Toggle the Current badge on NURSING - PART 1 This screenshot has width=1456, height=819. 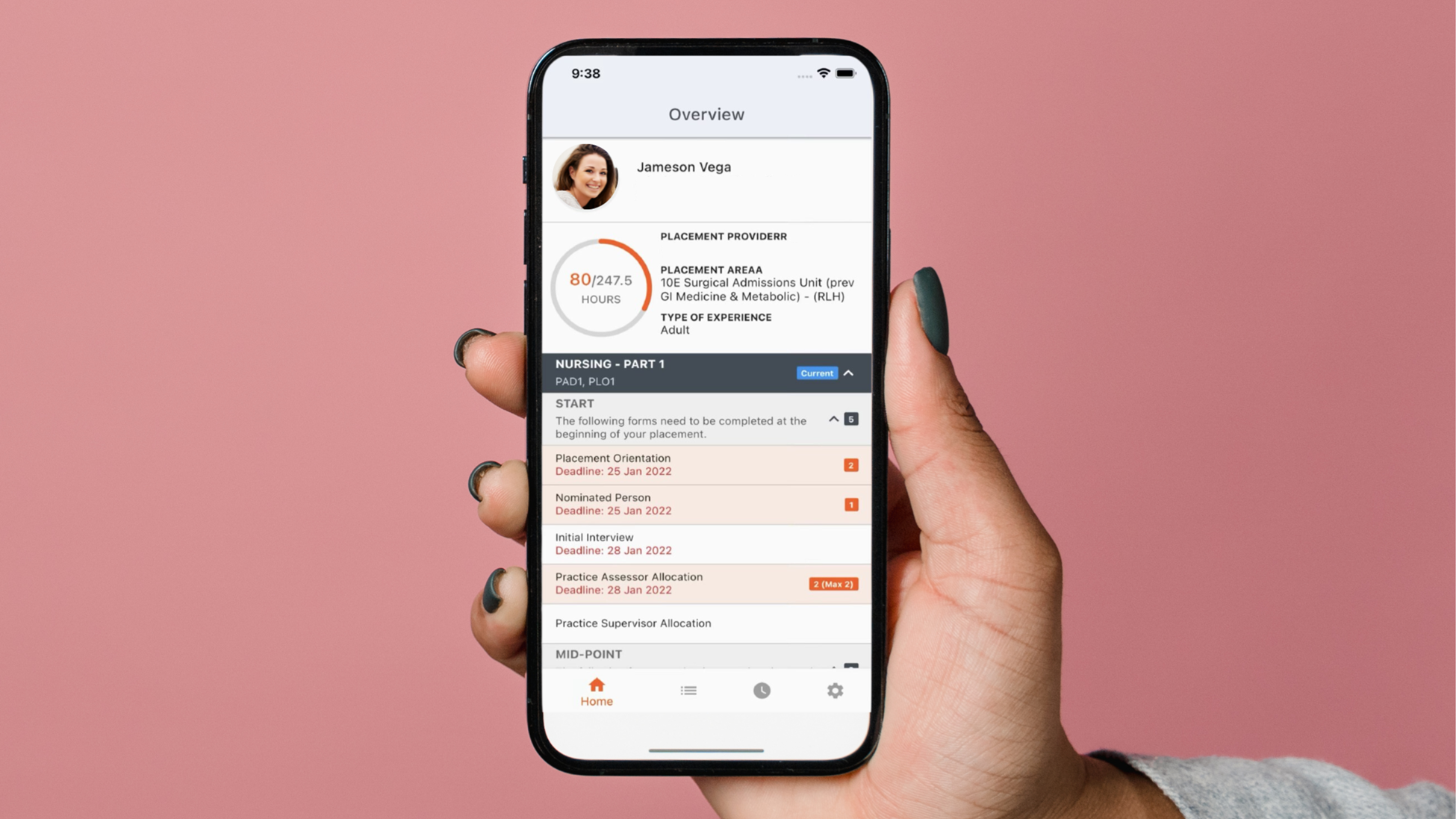(x=817, y=372)
